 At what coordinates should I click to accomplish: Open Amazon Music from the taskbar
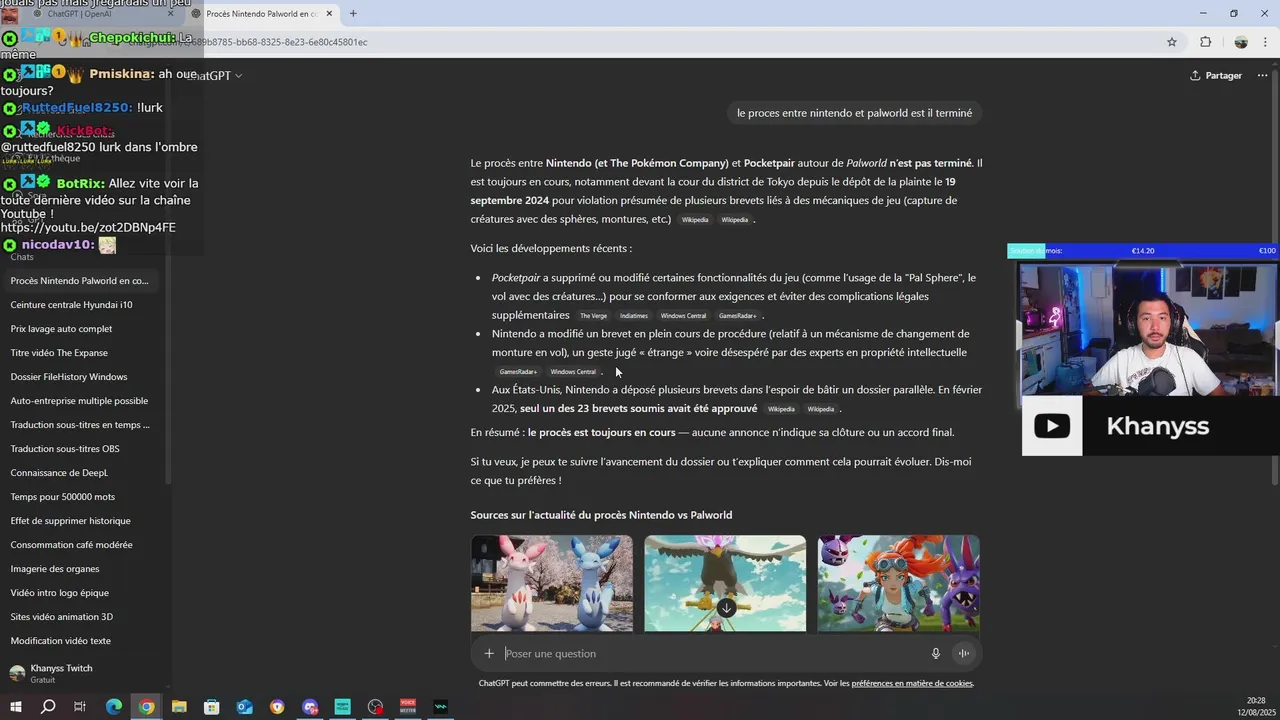click(343, 707)
